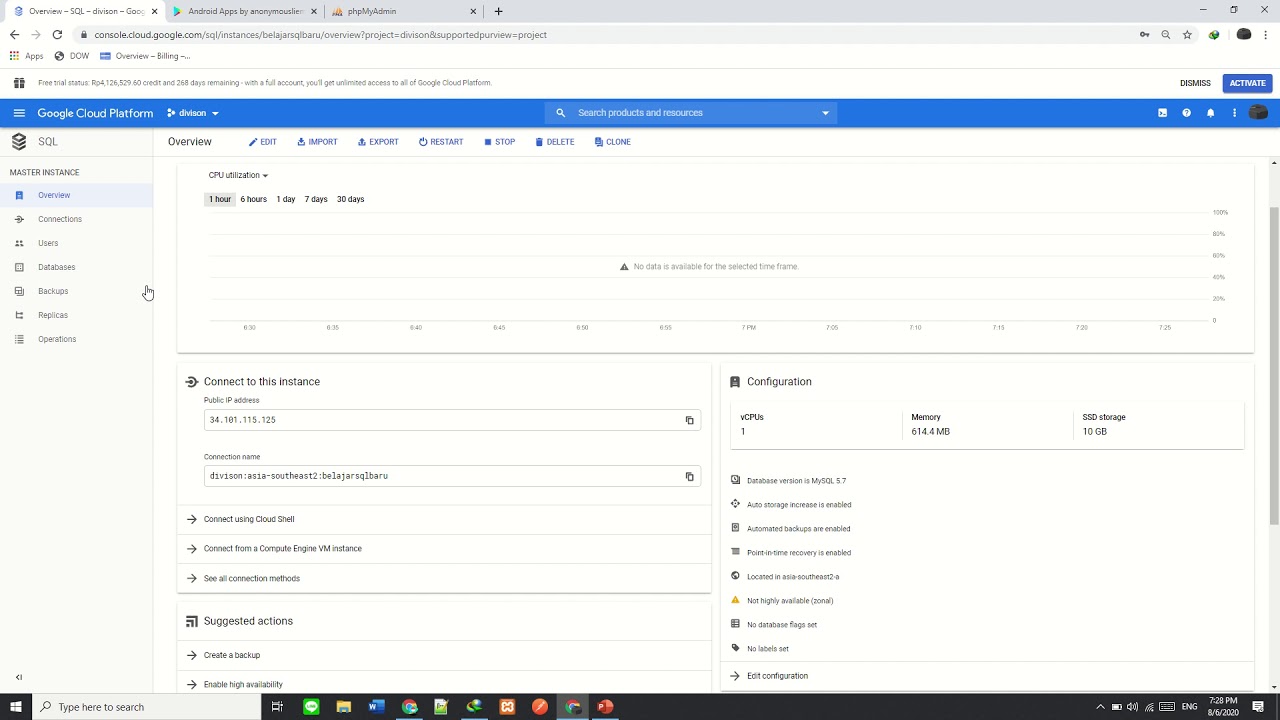The width and height of the screenshot is (1280, 720).
Task: Open the Windows notification center icon
Action: (x=1259, y=707)
